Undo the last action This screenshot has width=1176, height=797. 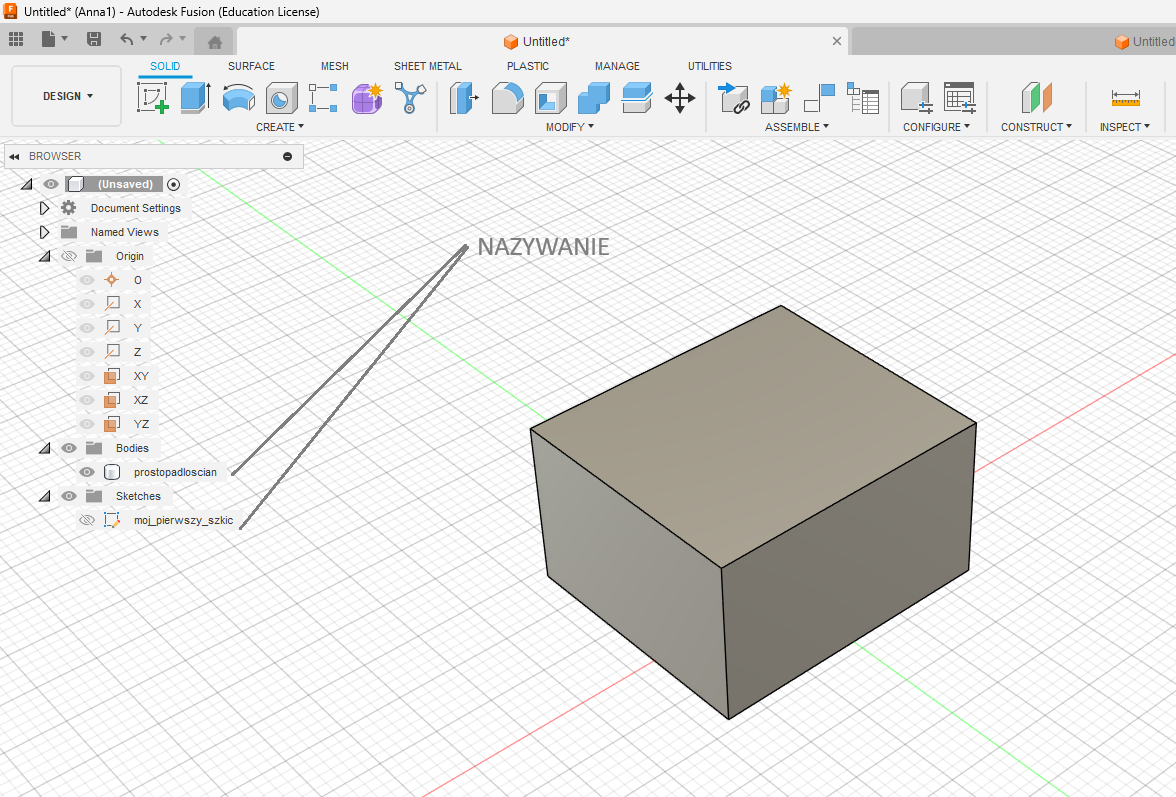(127, 39)
